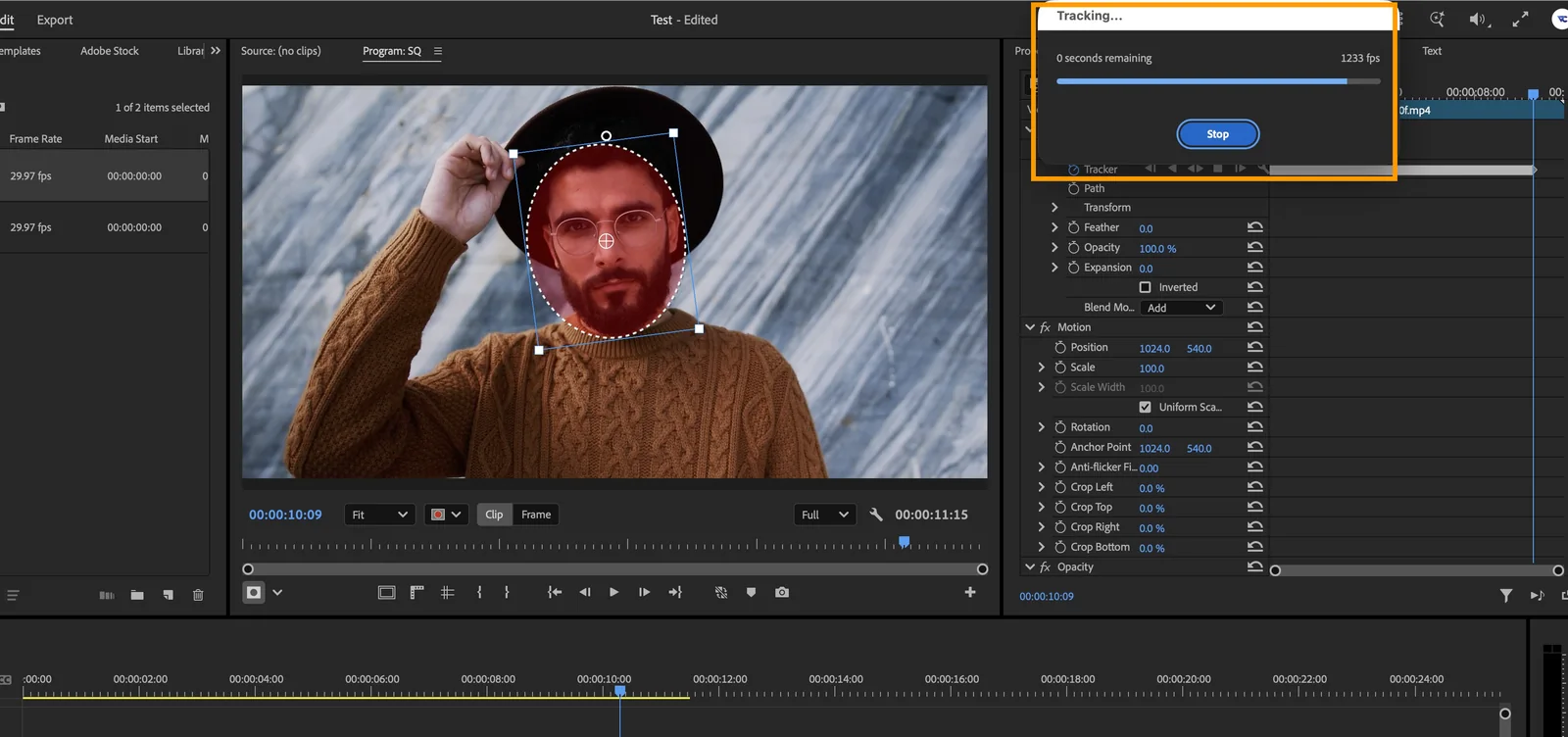Collapse the Motion effect section
1568x737 pixels.
(x=1030, y=327)
